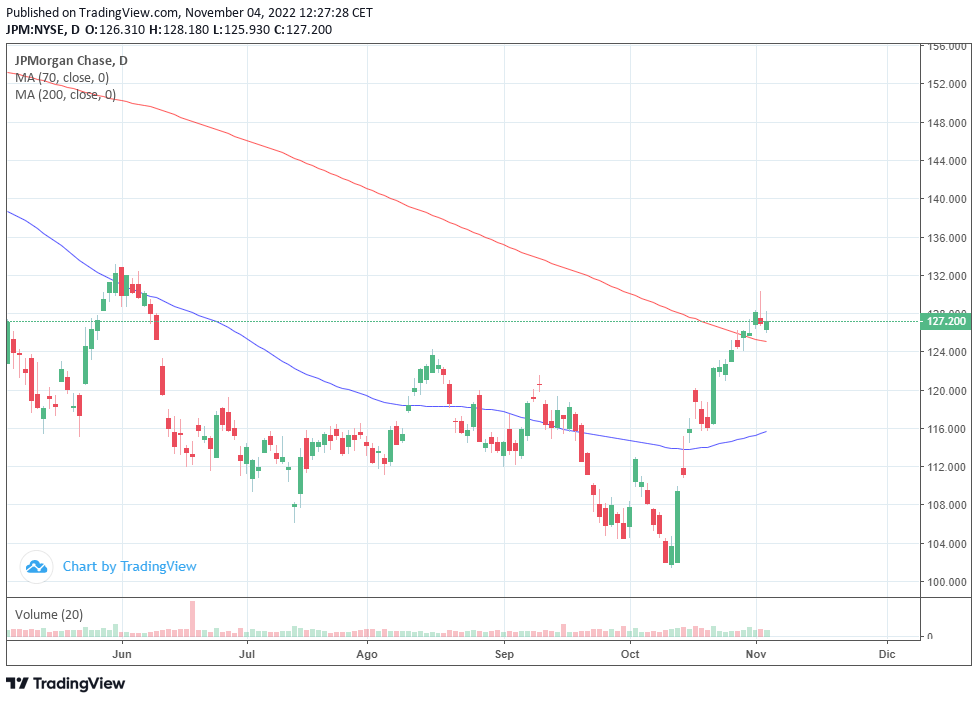This screenshot has width=978, height=702.
Task: Select the JPMorgan Chase, D chart title
Action: coord(70,61)
